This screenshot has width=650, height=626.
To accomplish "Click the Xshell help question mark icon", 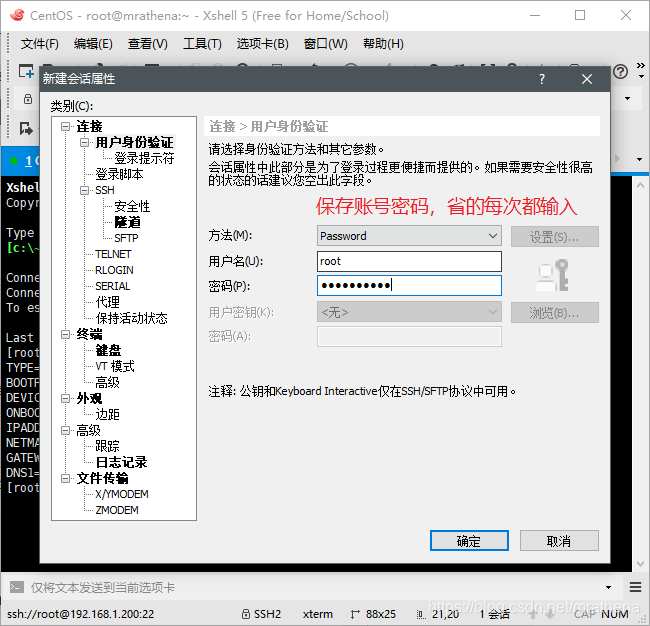I will tap(620, 72).
